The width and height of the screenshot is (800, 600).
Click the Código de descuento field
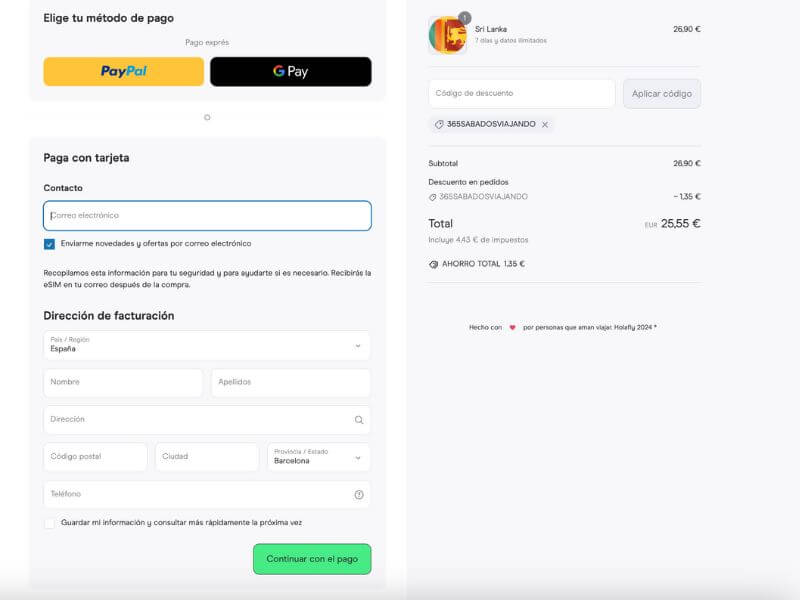click(x=522, y=93)
